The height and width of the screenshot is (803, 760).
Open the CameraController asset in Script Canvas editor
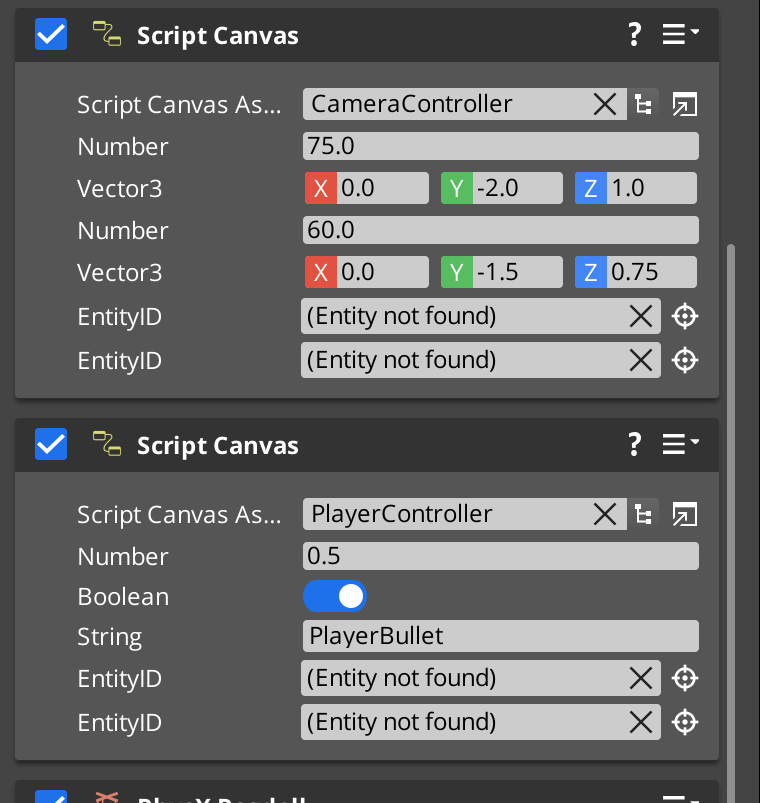click(684, 104)
